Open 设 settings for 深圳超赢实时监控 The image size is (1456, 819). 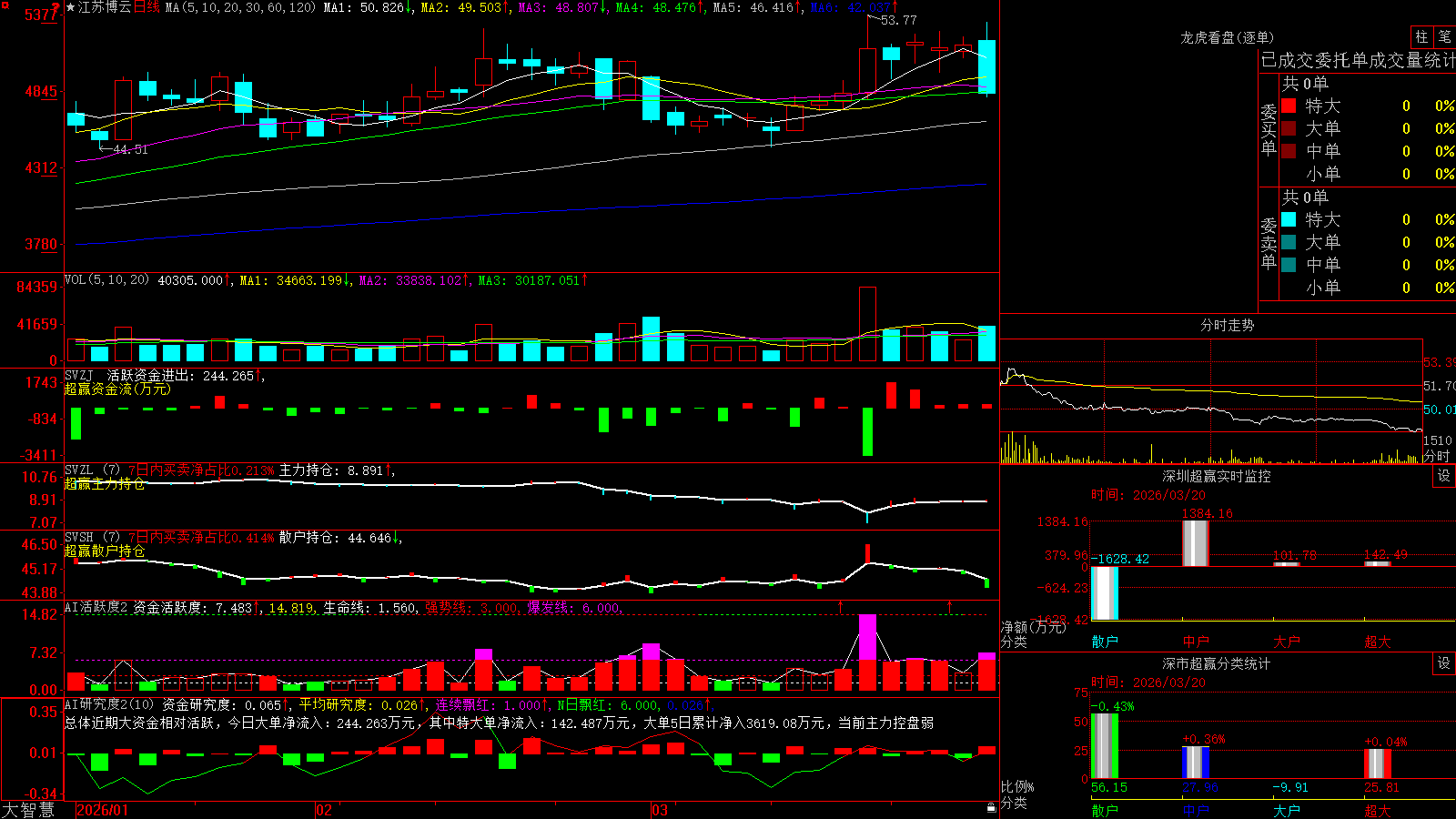click(x=1444, y=476)
